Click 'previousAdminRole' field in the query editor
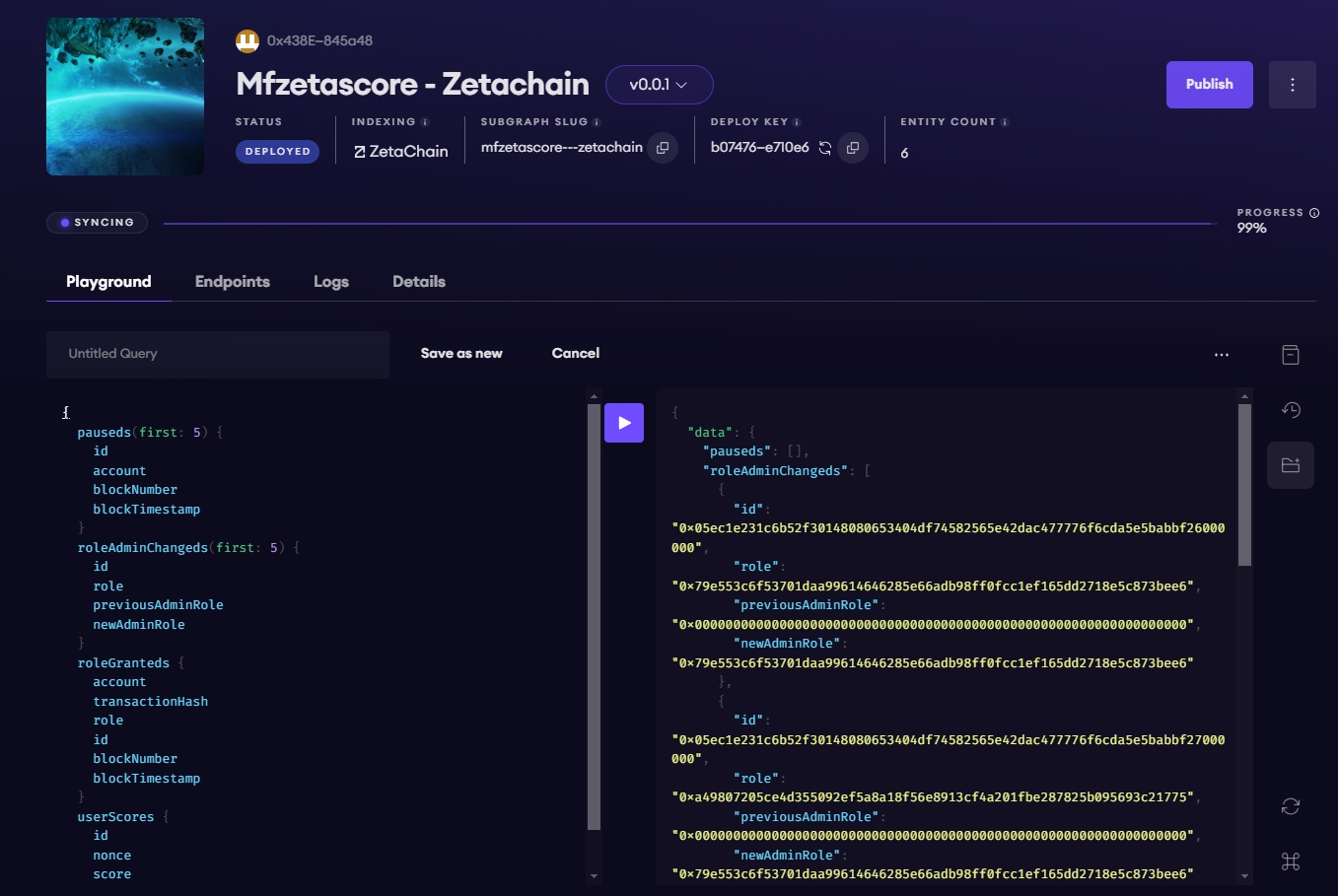This screenshot has width=1338, height=896. (158, 604)
